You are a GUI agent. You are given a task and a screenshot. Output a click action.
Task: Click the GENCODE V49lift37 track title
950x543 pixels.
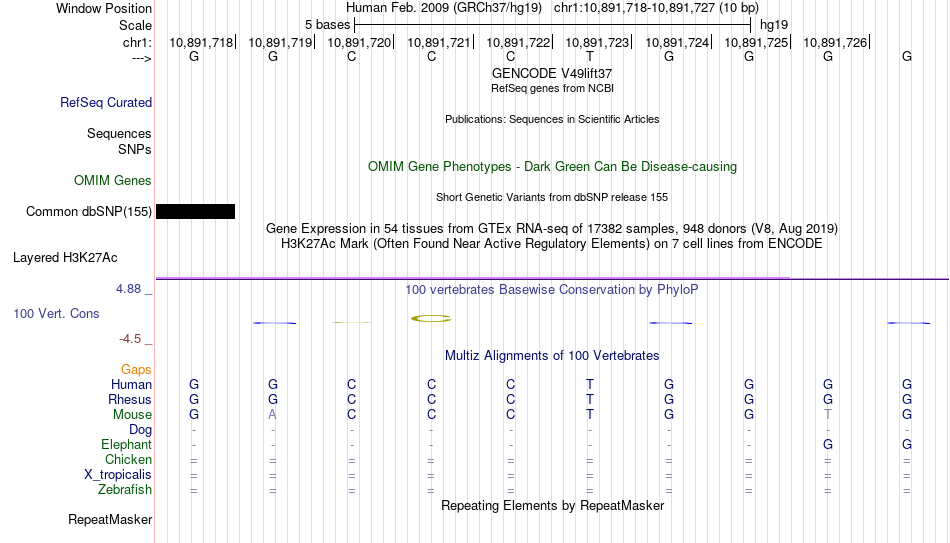pyautogui.click(x=552, y=73)
